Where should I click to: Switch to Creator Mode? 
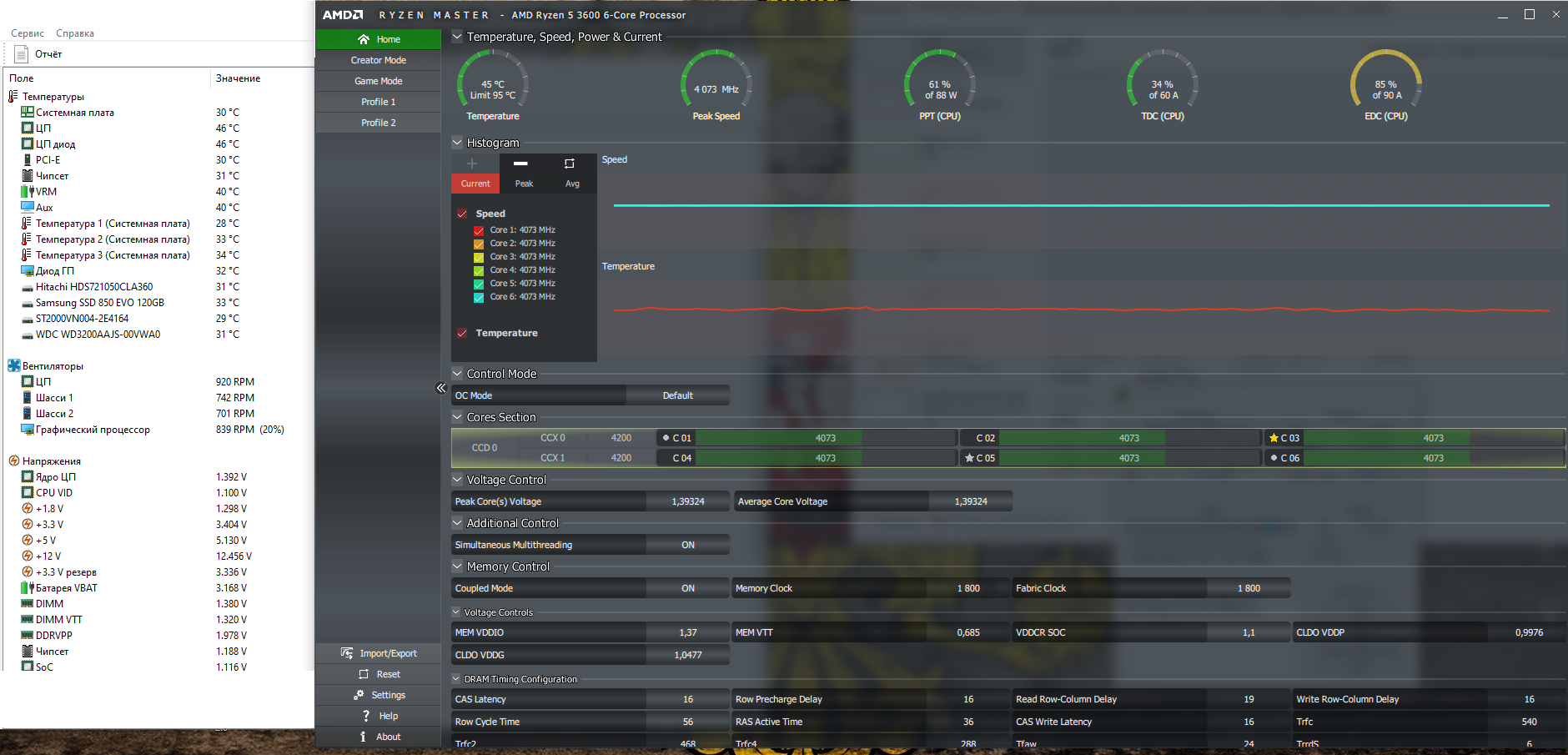pyautogui.click(x=379, y=60)
